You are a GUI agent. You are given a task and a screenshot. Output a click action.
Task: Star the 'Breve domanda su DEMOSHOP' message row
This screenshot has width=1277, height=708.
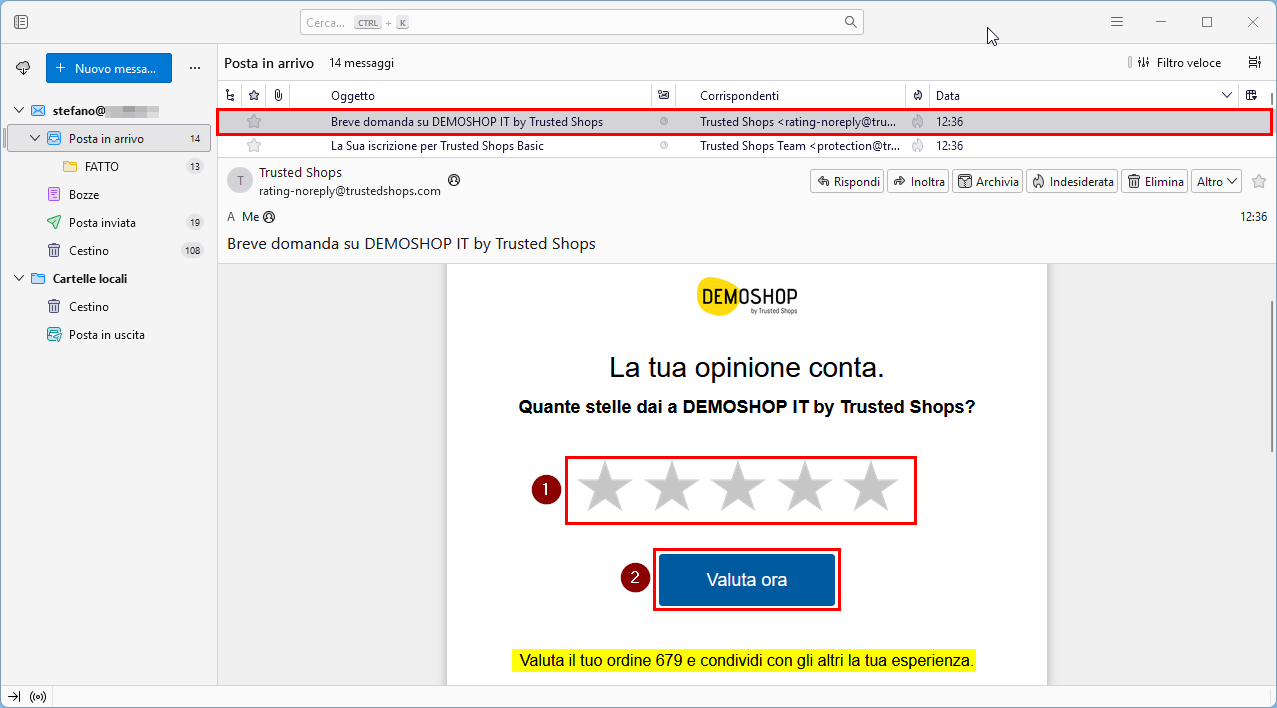(254, 122)
